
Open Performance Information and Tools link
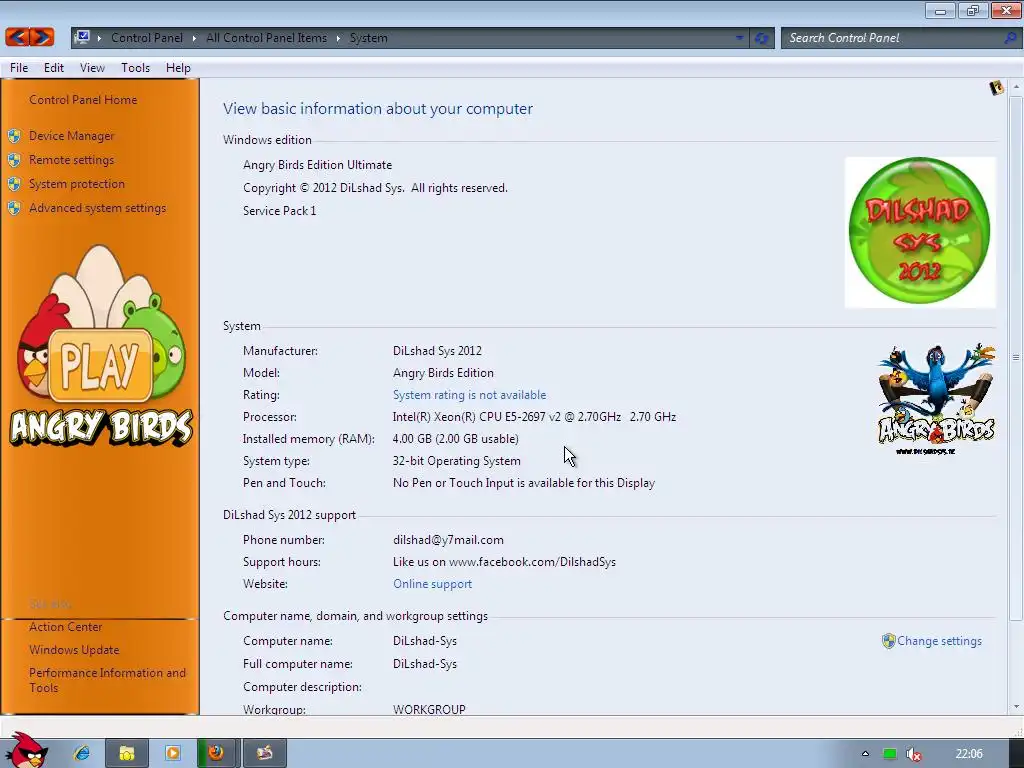tap(107, 680)
